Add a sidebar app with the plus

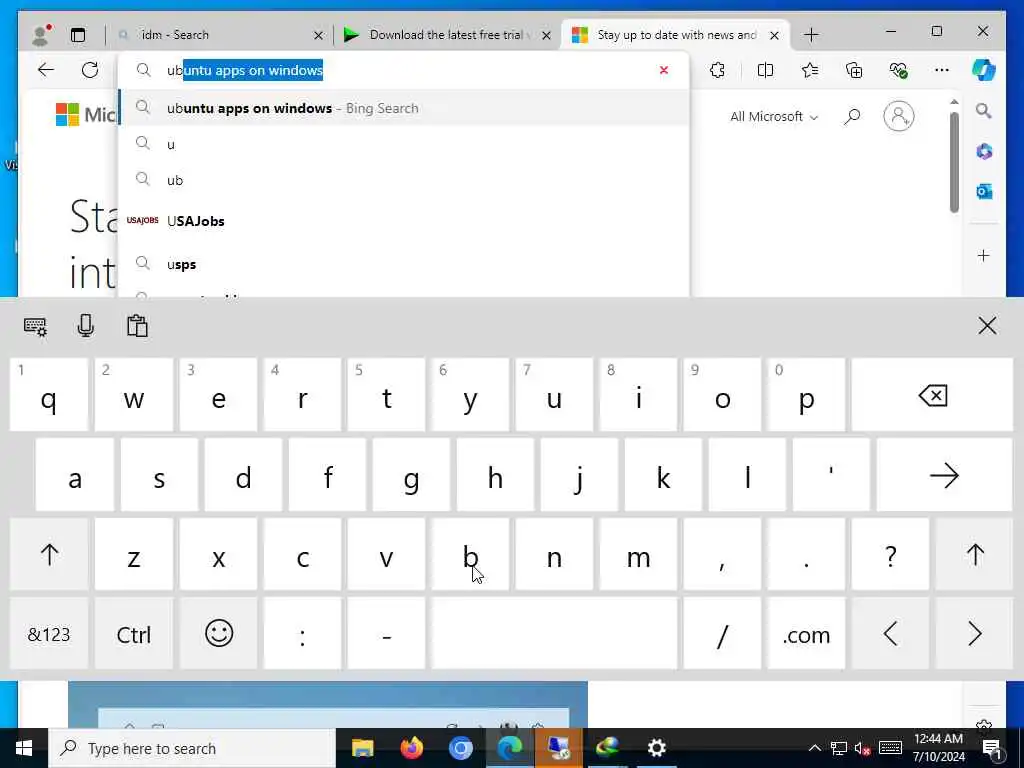point(984,255)
